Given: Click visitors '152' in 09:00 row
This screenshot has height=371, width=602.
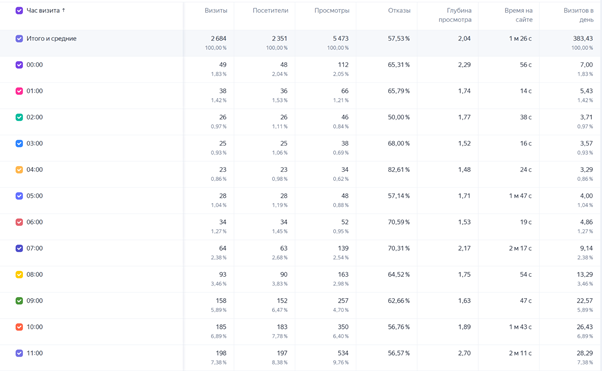Looking at the screenshot, I should point(282,301).
